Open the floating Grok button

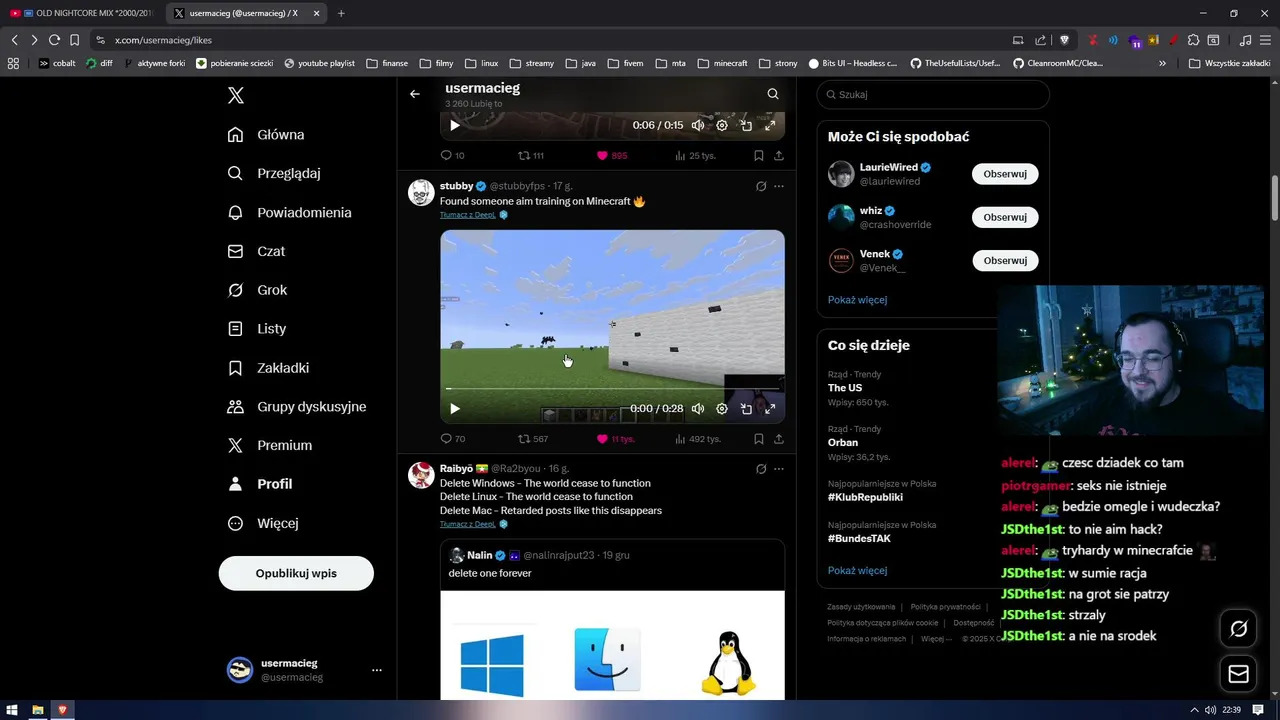pyautogui.click(x=1239, y=629)
